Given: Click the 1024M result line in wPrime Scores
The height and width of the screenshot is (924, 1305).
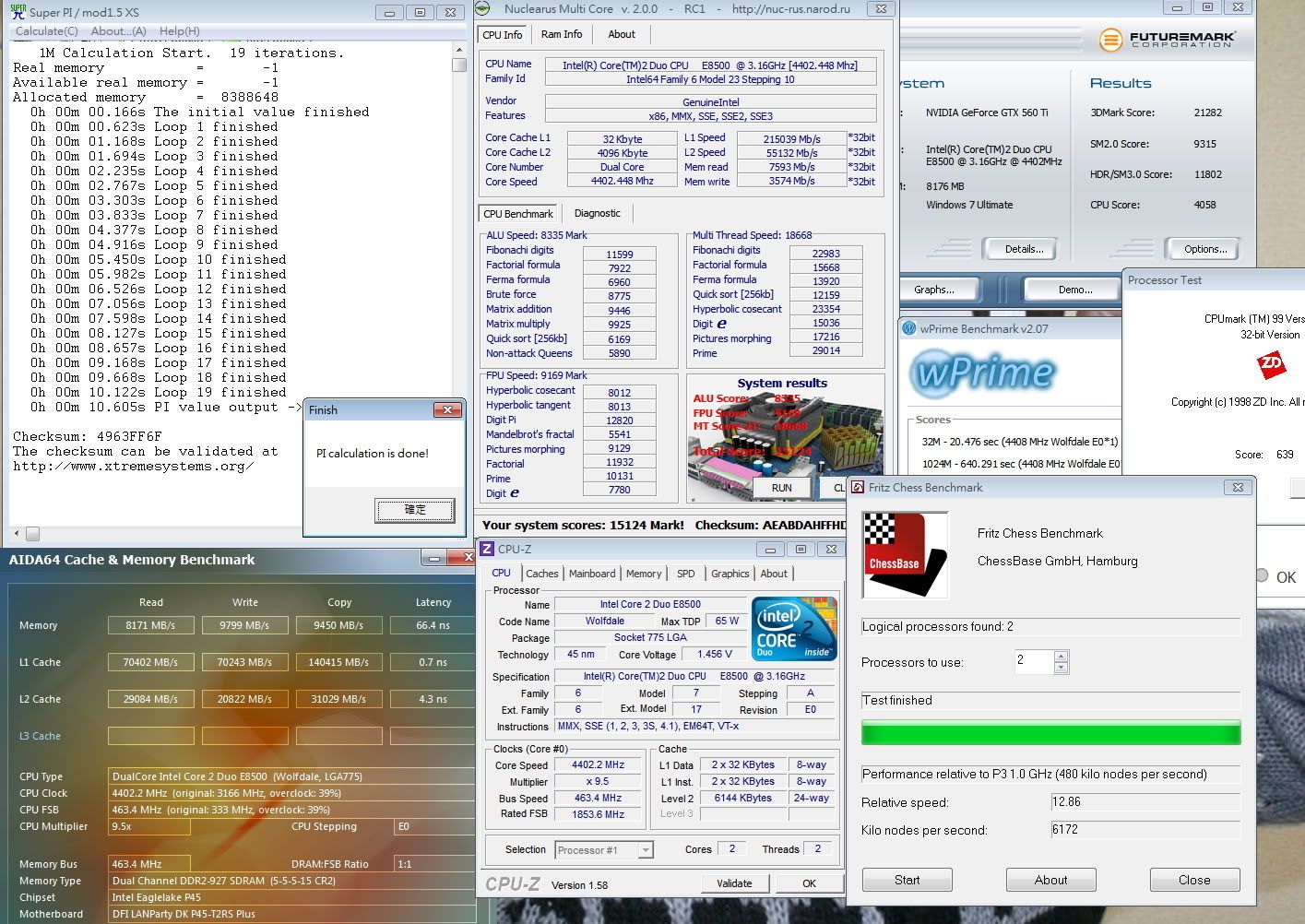Looking at the screenshot, I should (x=1020, y=464).
